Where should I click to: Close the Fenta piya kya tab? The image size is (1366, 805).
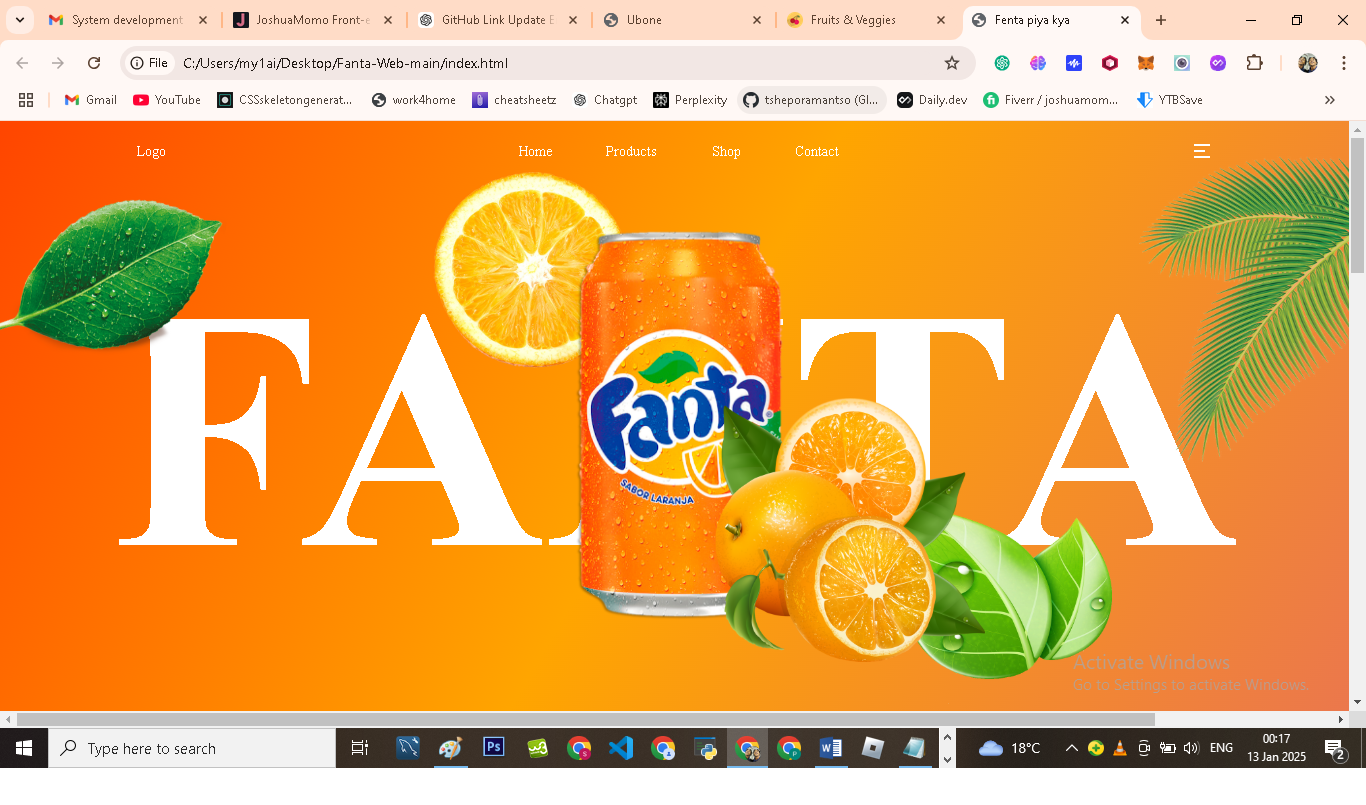[1125, 20]
